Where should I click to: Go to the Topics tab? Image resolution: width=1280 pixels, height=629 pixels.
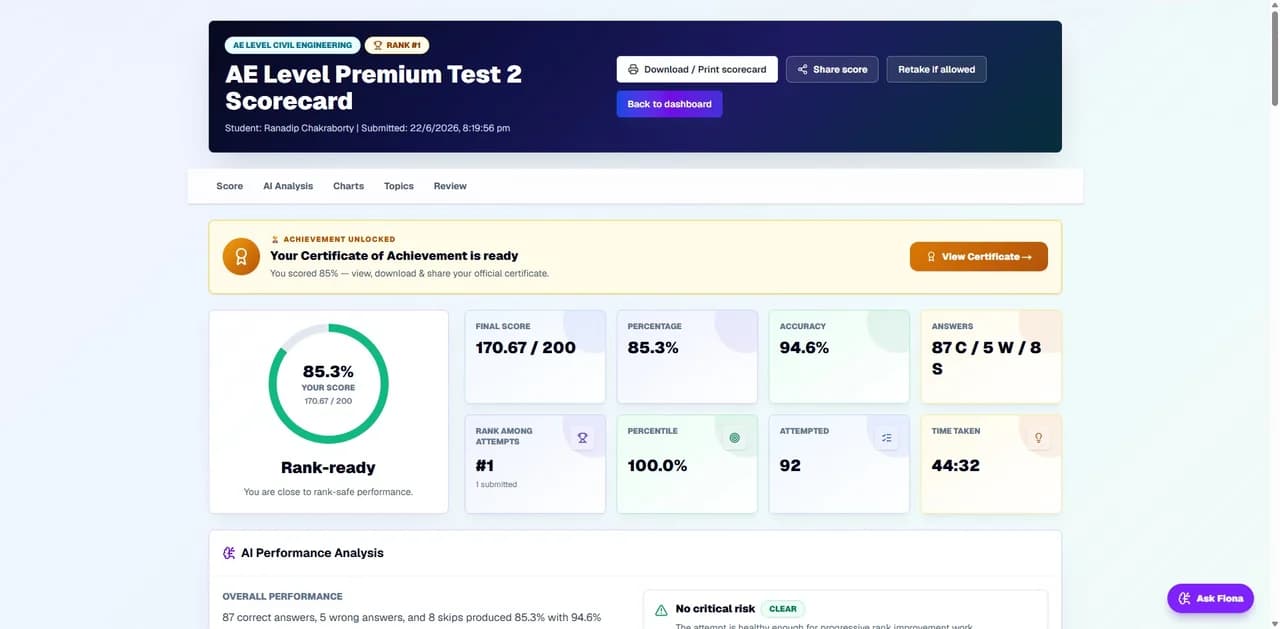(399, 186)
